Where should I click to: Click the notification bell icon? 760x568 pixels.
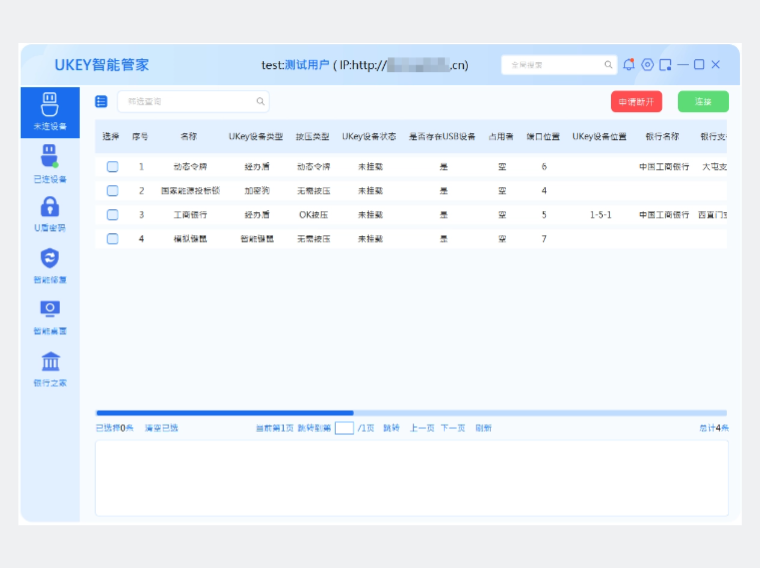click(x=629, y=65)
